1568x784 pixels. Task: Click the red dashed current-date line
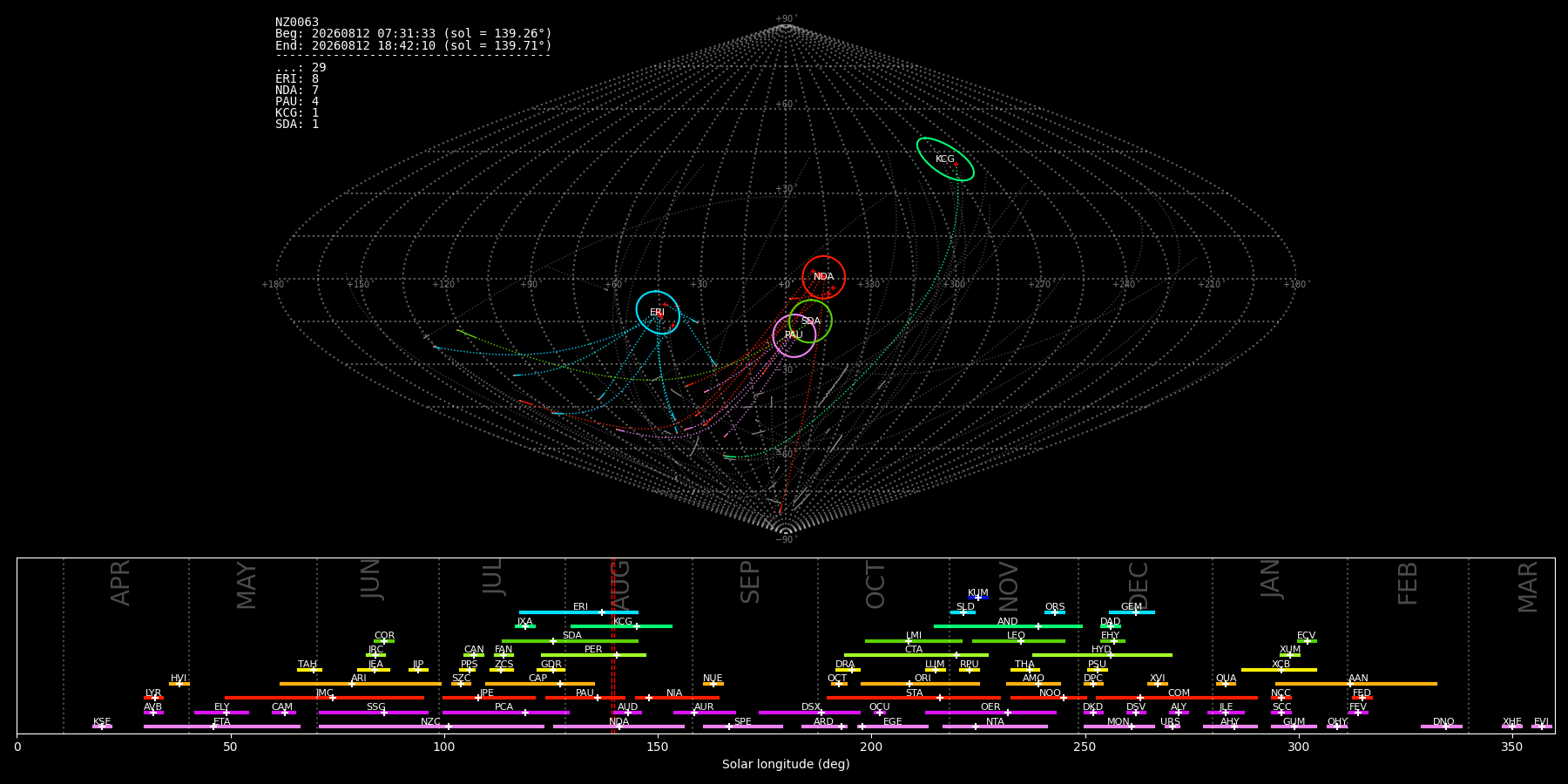pyautogui.click(x=612, y=645)
